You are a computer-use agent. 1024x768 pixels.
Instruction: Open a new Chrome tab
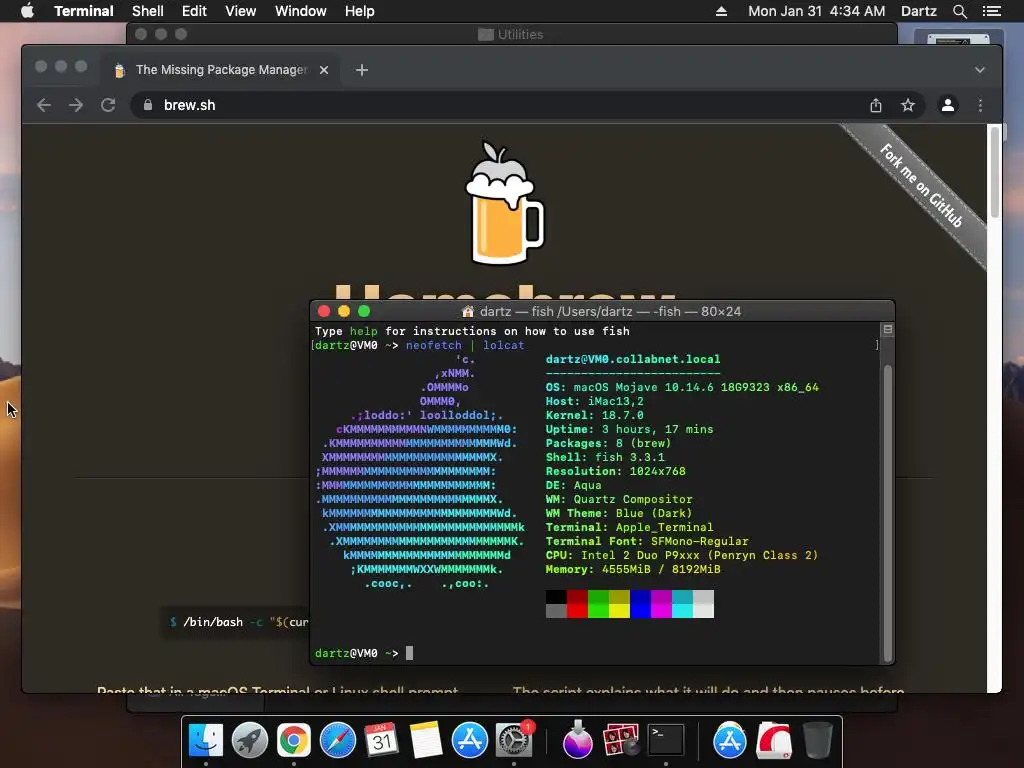coord(362,70)
